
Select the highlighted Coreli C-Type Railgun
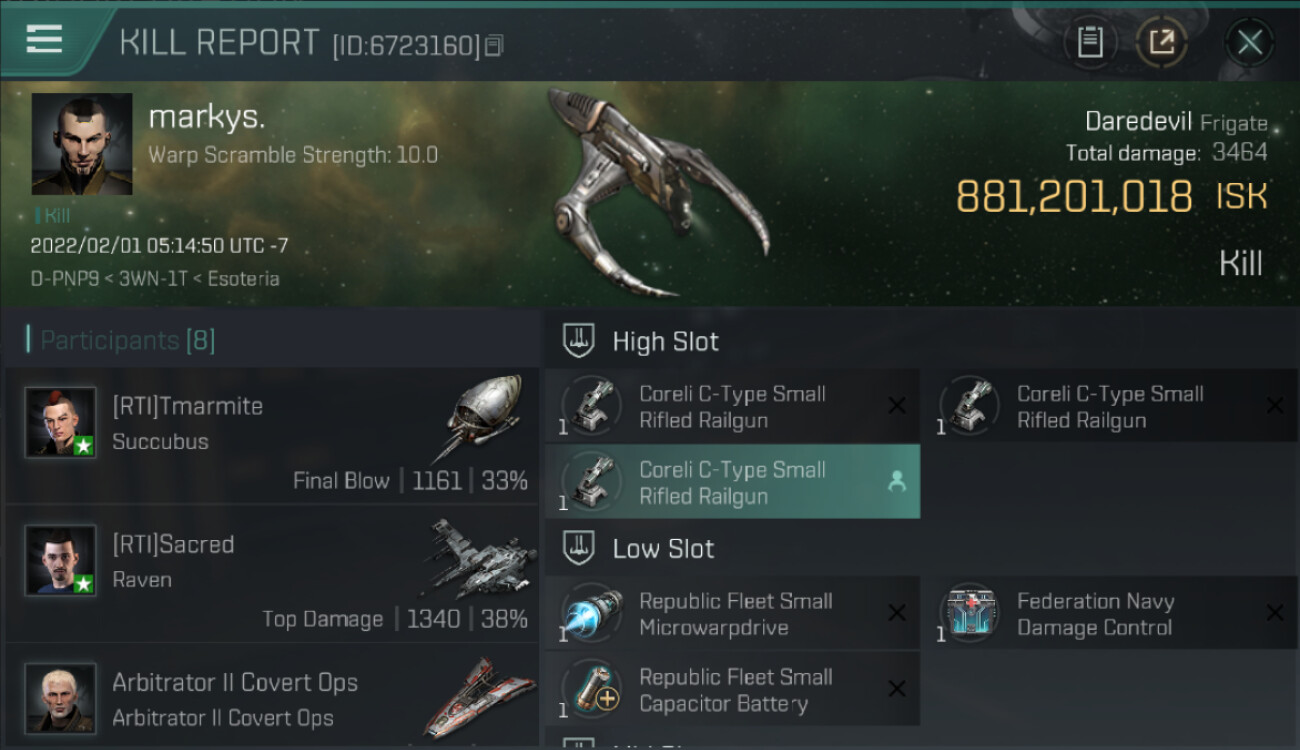pyautogui.click(x=732, y=482)
